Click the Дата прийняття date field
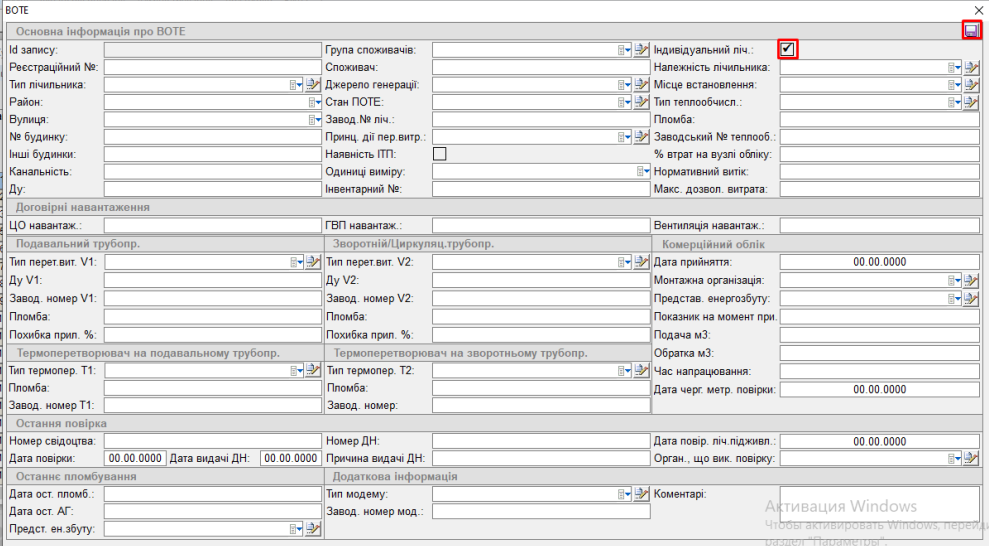 tap(879, 262)
